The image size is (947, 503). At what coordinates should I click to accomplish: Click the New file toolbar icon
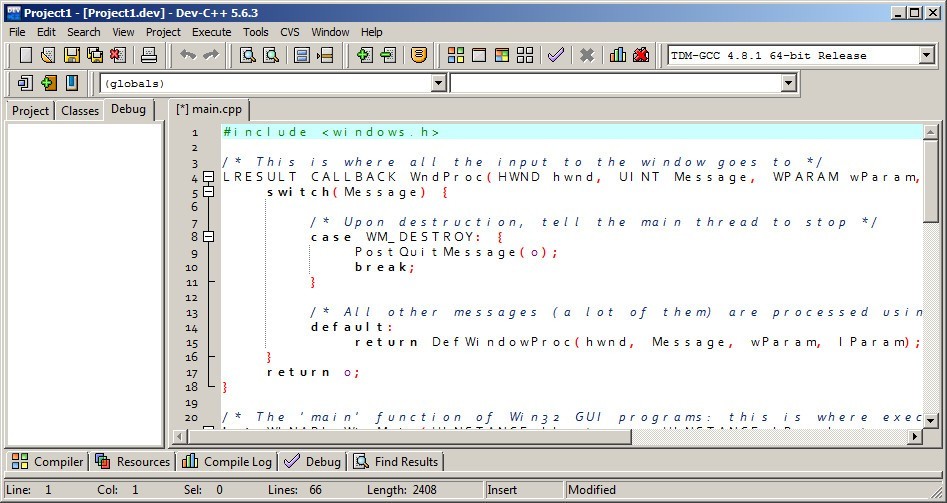pyautogui.click(x=26, y=55)
